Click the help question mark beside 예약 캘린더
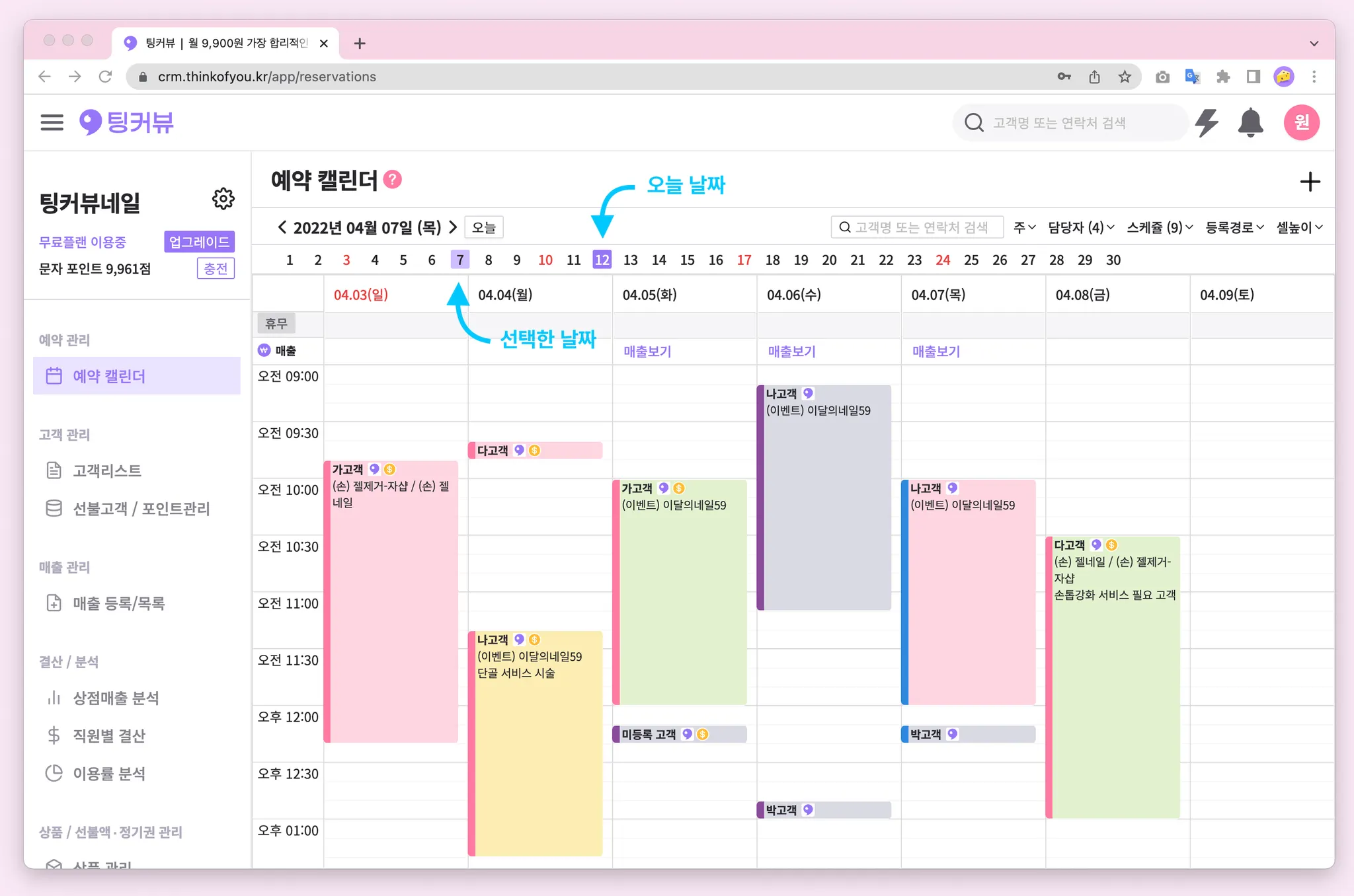 pos(393,180)
